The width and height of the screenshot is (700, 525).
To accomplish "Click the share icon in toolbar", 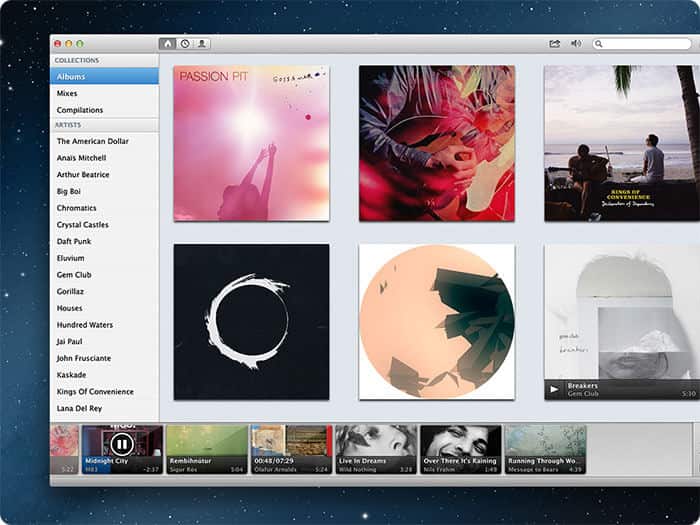I will click(x=554, y=44).
